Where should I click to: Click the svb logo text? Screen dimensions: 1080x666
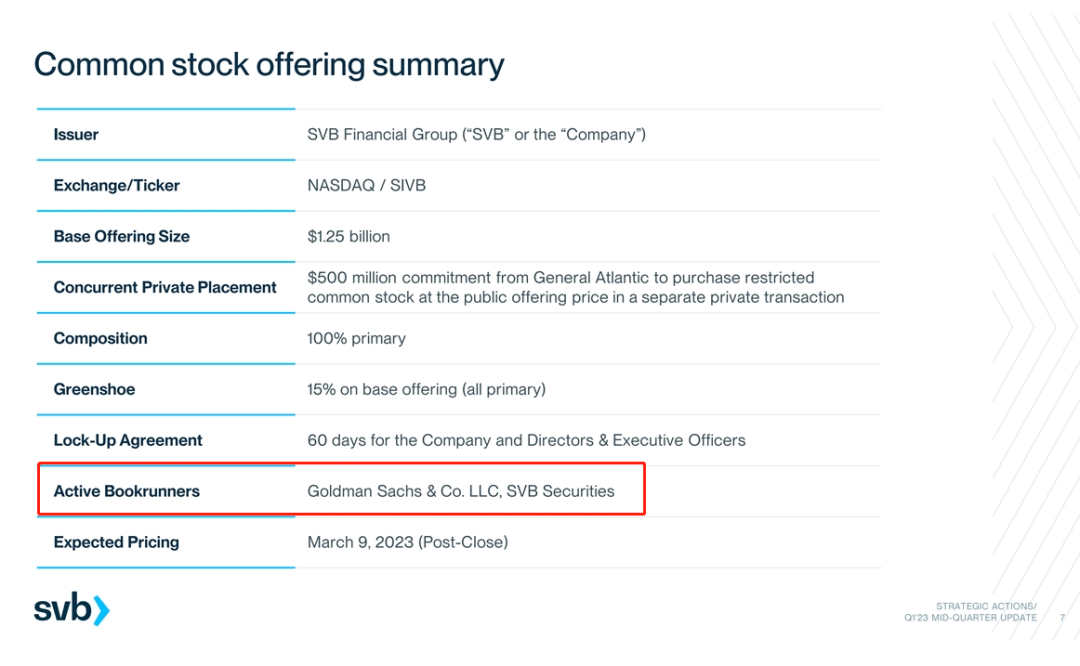tap(63, 608)
